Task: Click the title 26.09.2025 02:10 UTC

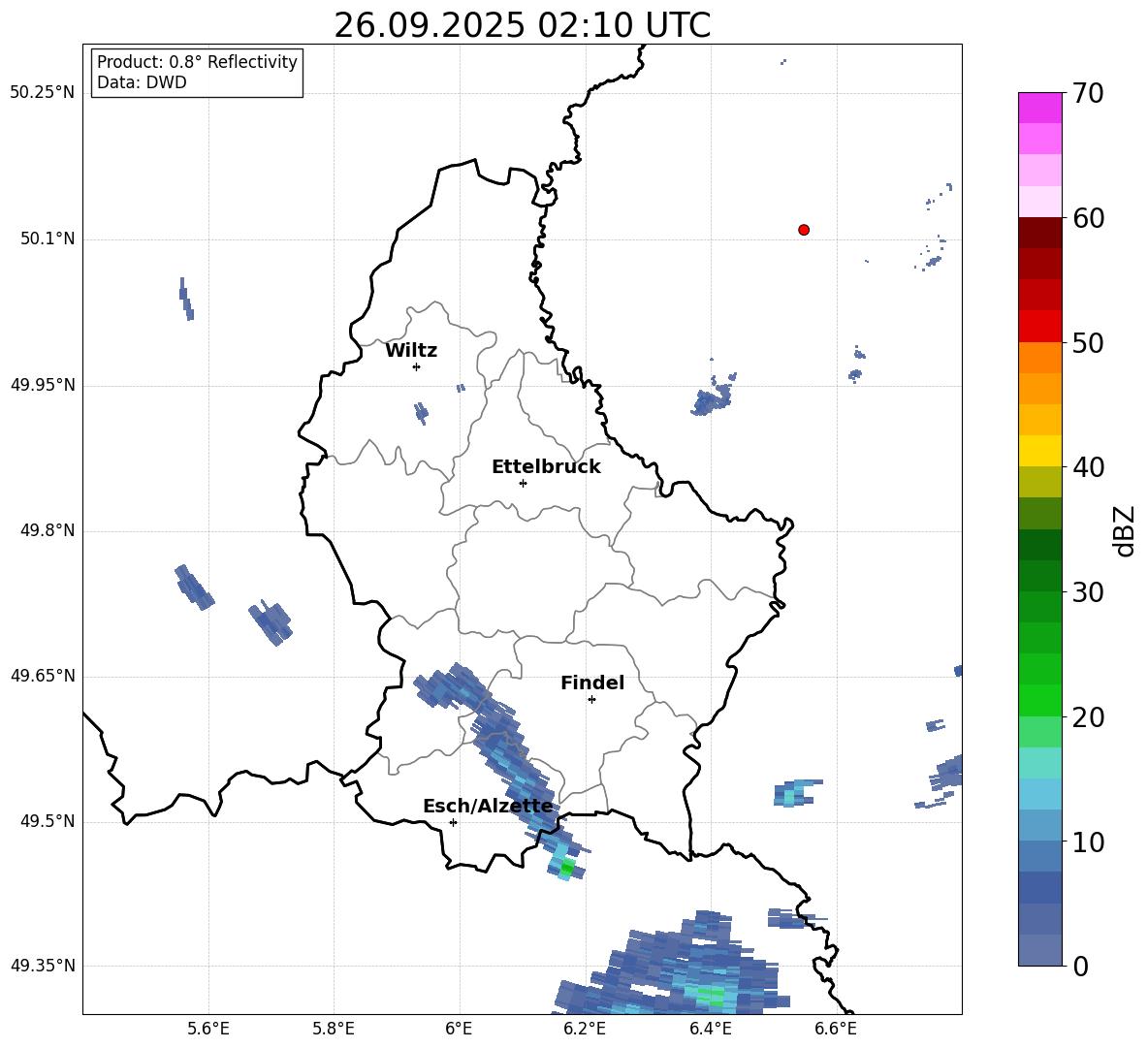Action: 522,25
